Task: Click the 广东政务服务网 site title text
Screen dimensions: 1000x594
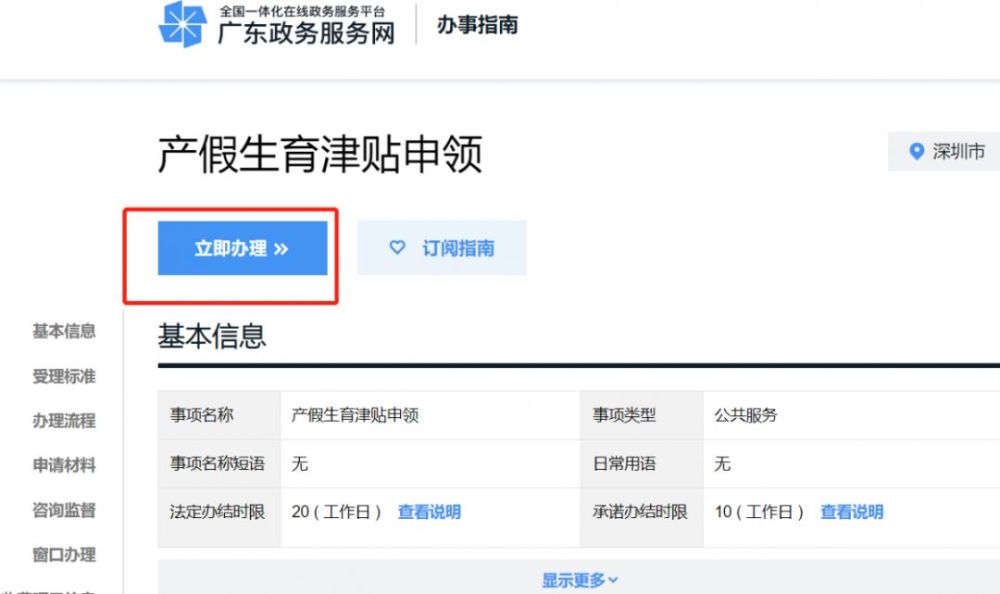Action: click(306, 33)
